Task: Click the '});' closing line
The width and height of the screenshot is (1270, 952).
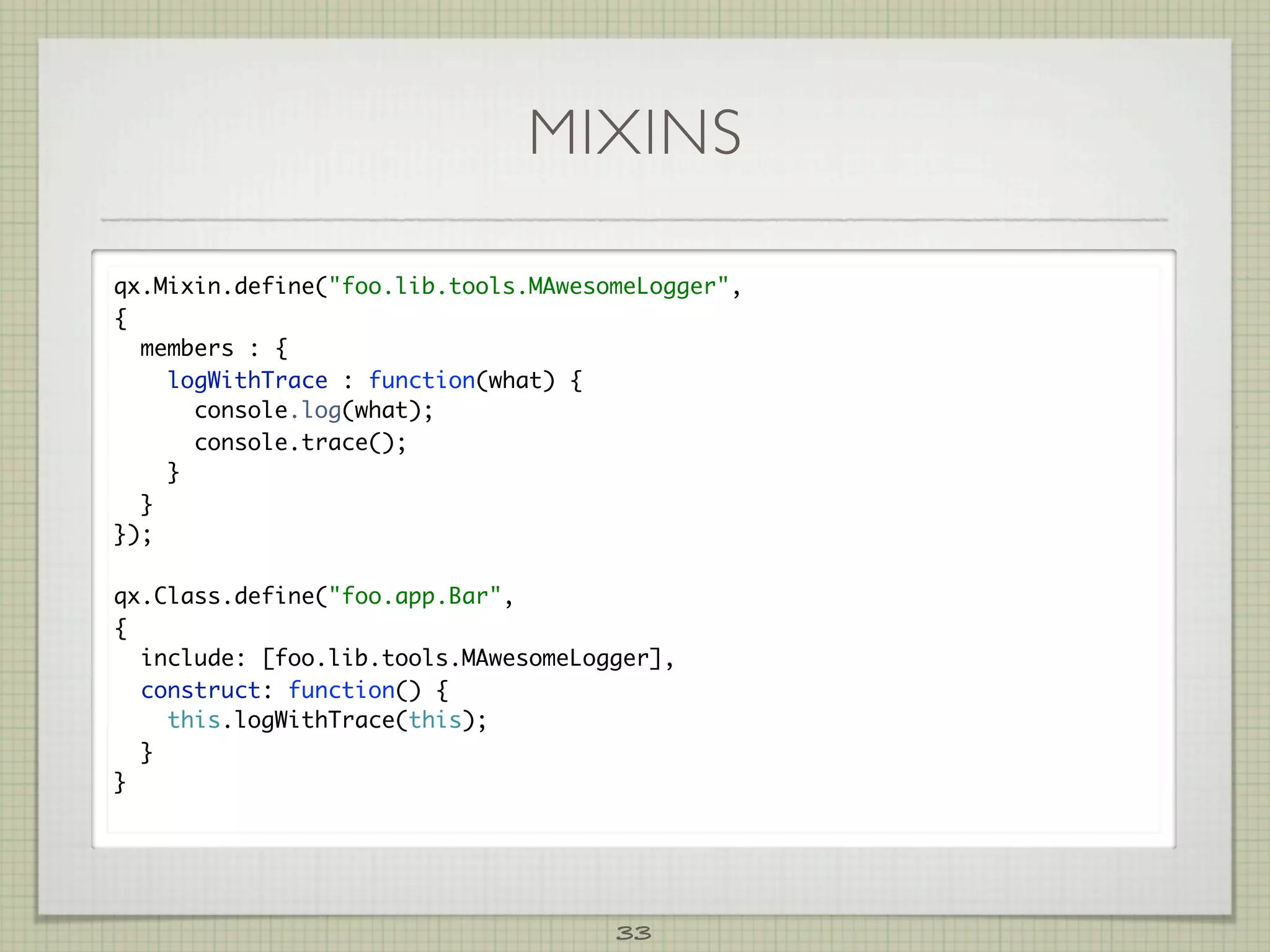Action: (133, 534)
